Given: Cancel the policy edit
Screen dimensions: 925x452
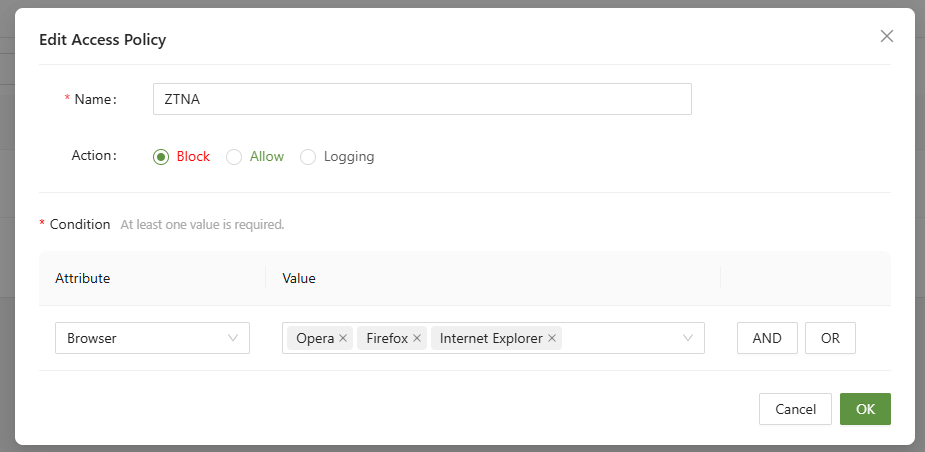Looking at the screenshot, I should tap(796, 409).
